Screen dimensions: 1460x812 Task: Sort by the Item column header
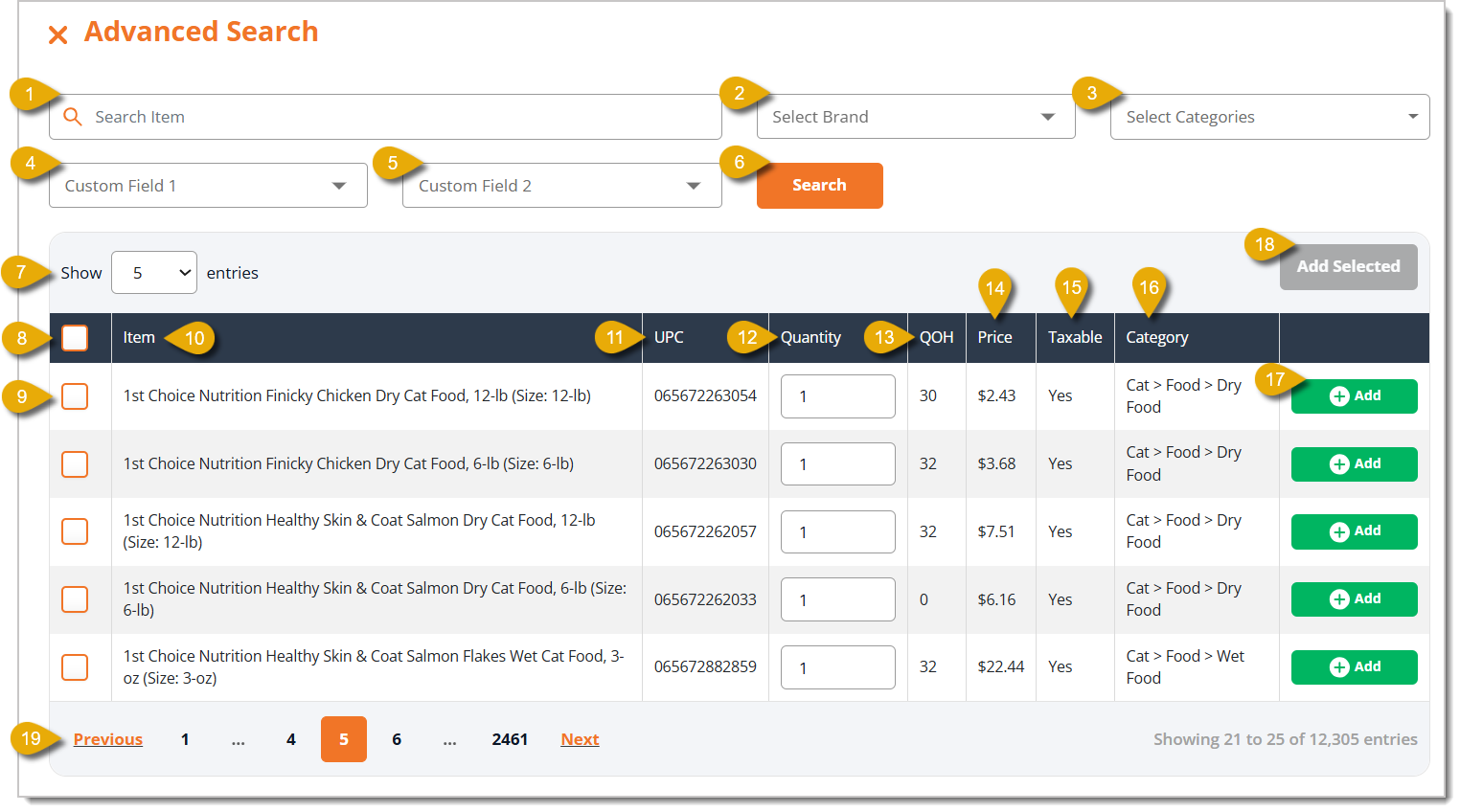click(x=139, y=338)
